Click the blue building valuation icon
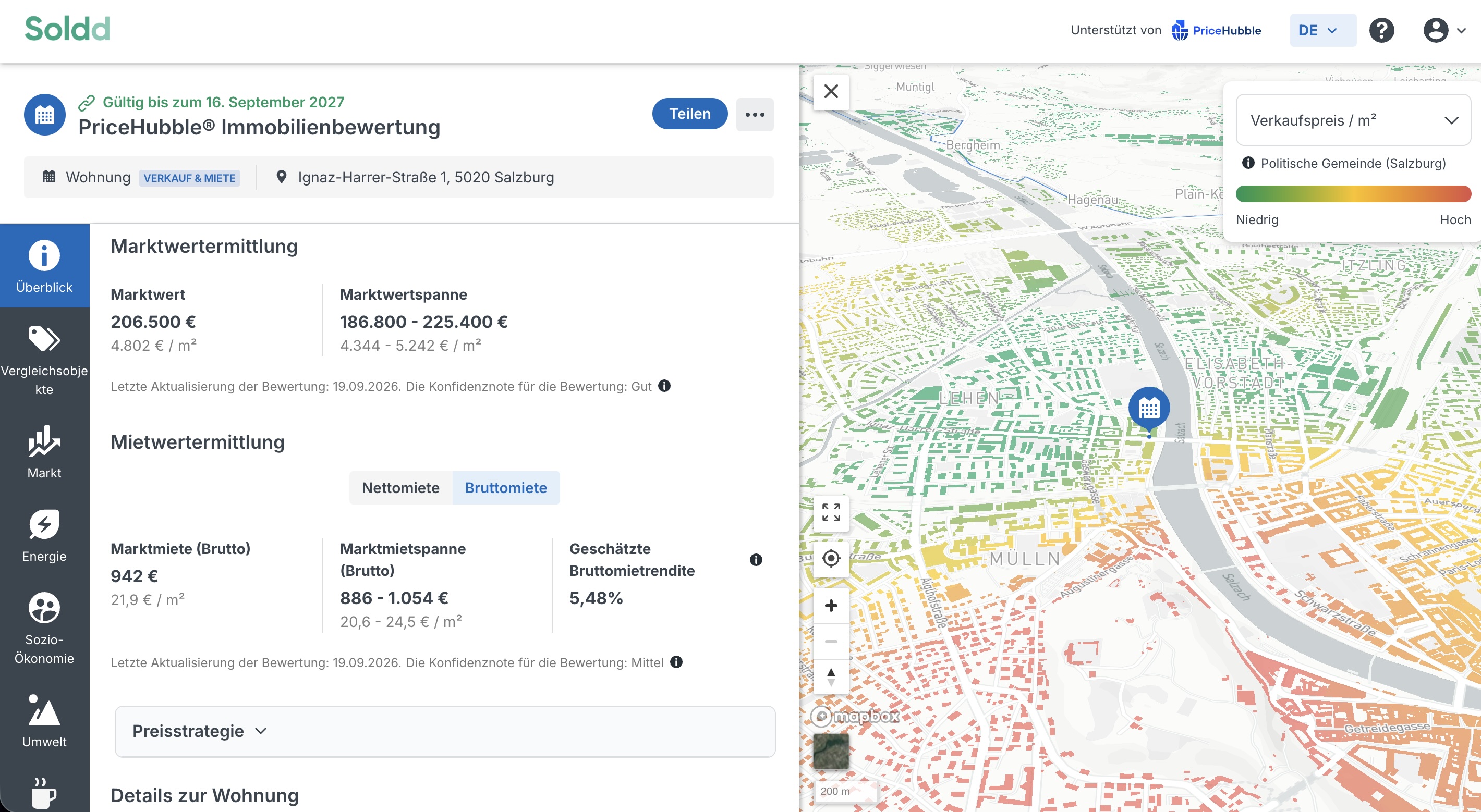Image resolution: width=1481 pixels, height=812 pixels. (45, 115)
